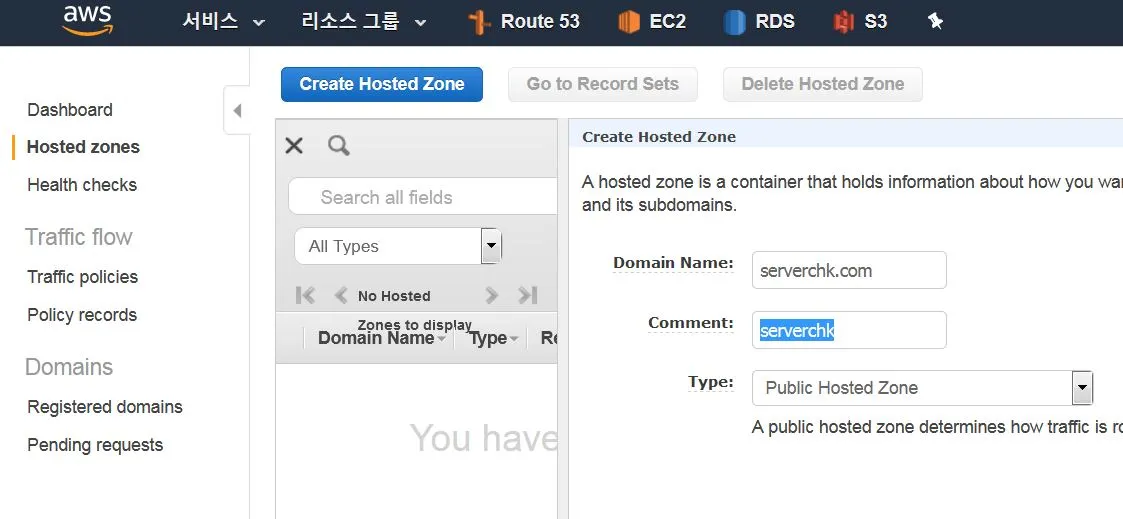Screen dimensions: 1123x519
Task: Go to the previous page of zones
Action: click(341, 295)
